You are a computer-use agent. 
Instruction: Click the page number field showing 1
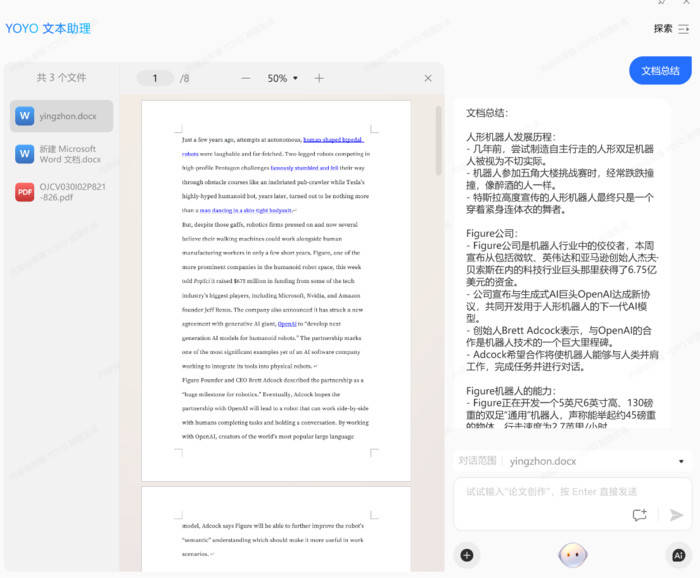155,79
